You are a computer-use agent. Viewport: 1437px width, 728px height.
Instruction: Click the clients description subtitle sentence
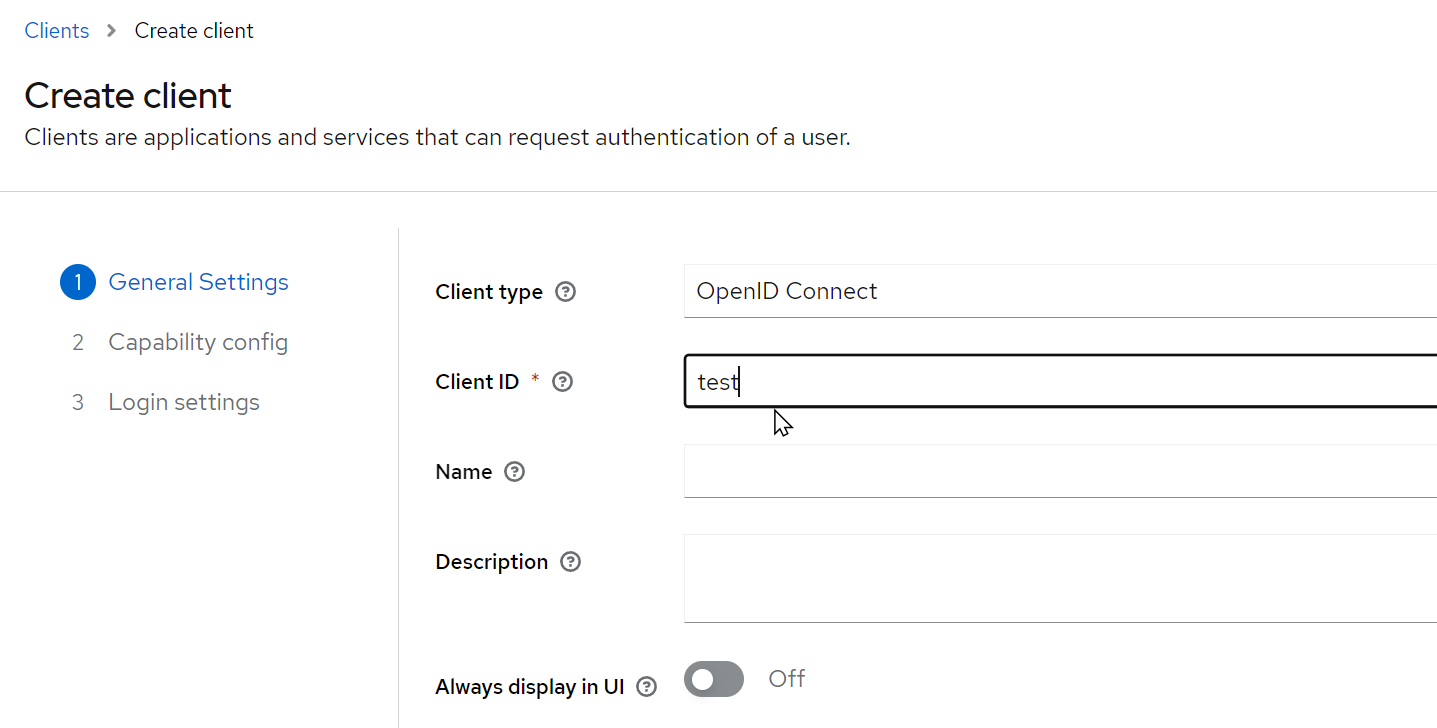[x=437, y=137]
